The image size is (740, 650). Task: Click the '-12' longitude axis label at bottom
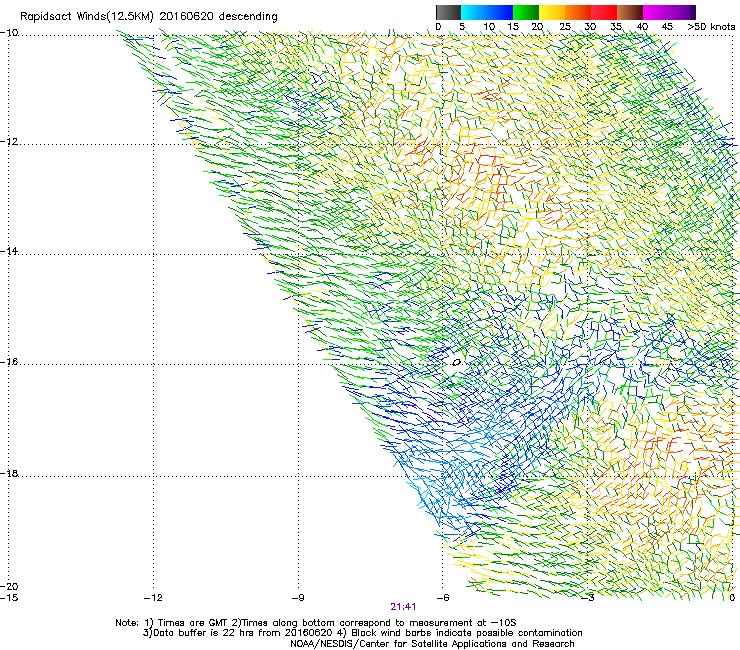click(153, 598)
